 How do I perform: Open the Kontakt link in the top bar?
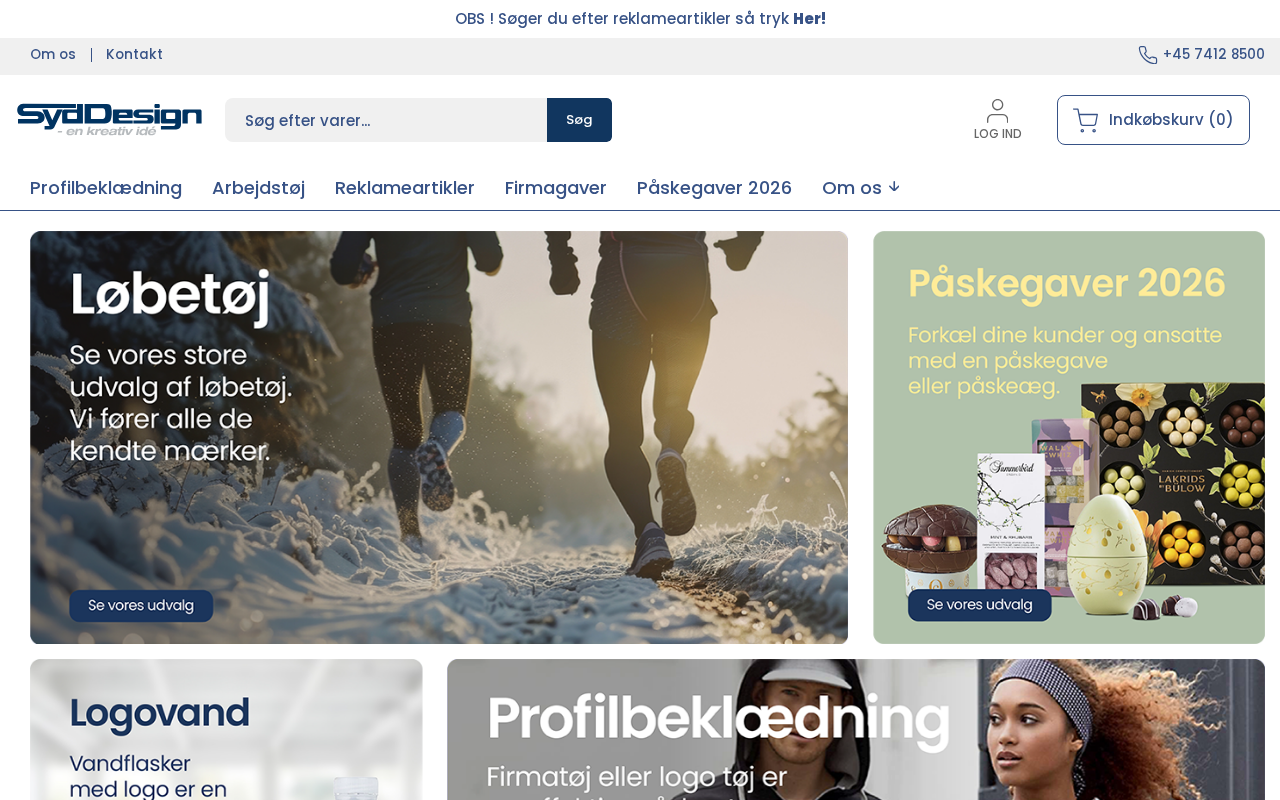click(134, 55)
